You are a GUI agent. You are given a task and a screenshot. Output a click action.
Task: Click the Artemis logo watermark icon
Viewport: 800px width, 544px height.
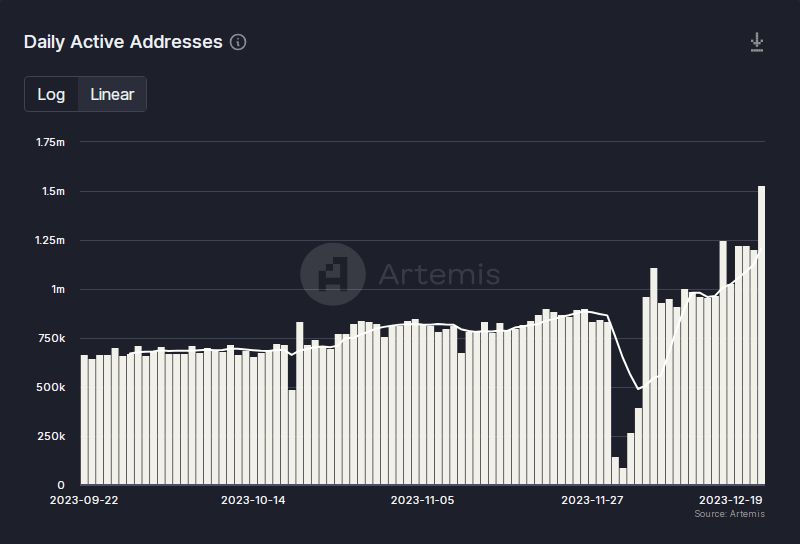[x=331, y=274]
